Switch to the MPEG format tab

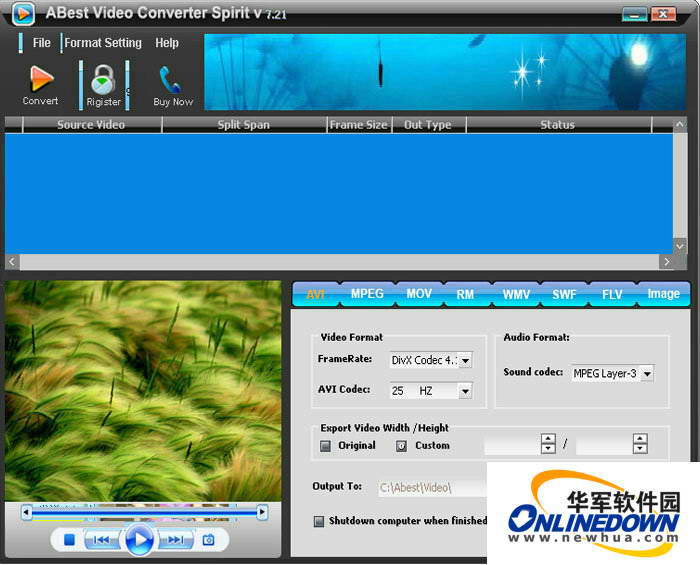click(367, 294)
